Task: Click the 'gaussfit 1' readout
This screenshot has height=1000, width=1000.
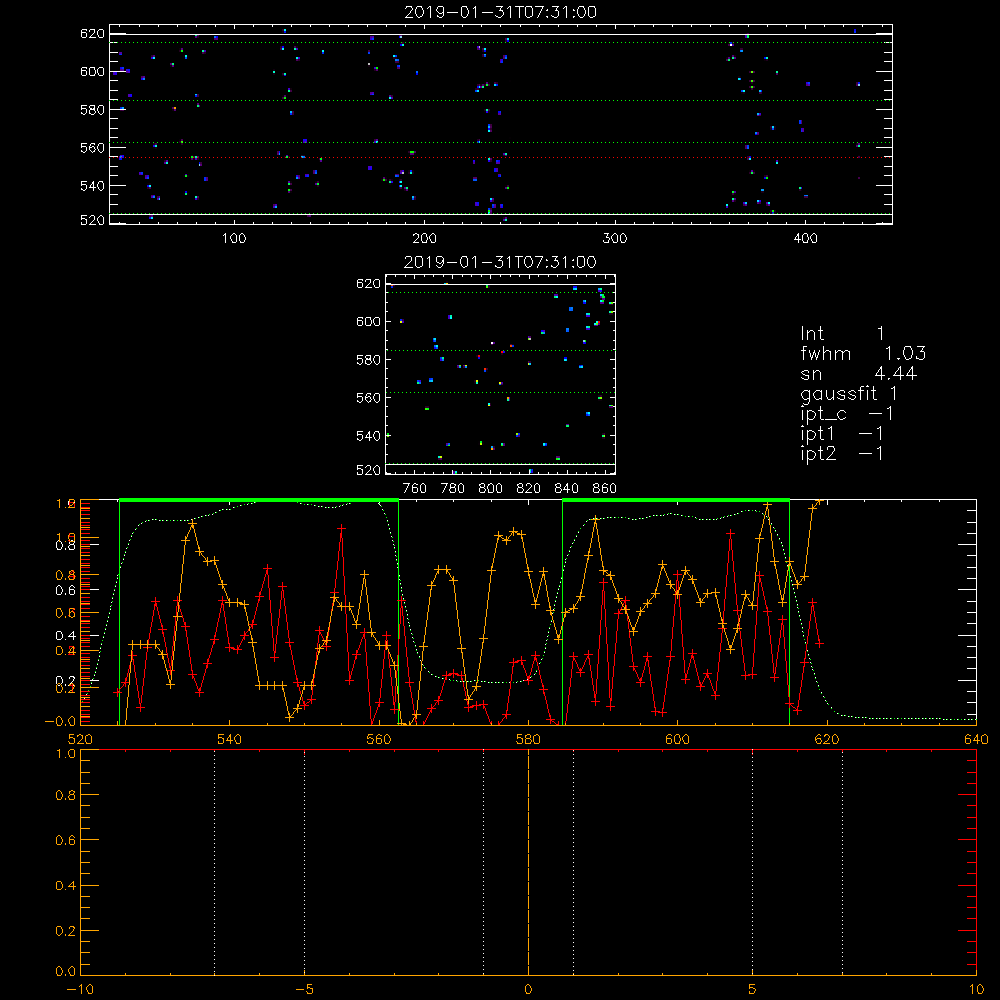Action: [849, 394]
